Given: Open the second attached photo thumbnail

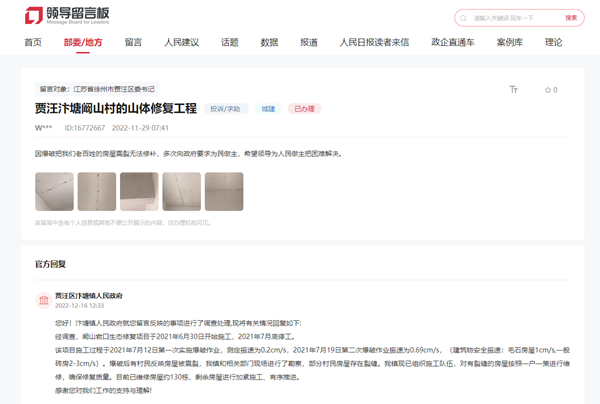Looking at the screenshot, I should [x=97, y=191].
